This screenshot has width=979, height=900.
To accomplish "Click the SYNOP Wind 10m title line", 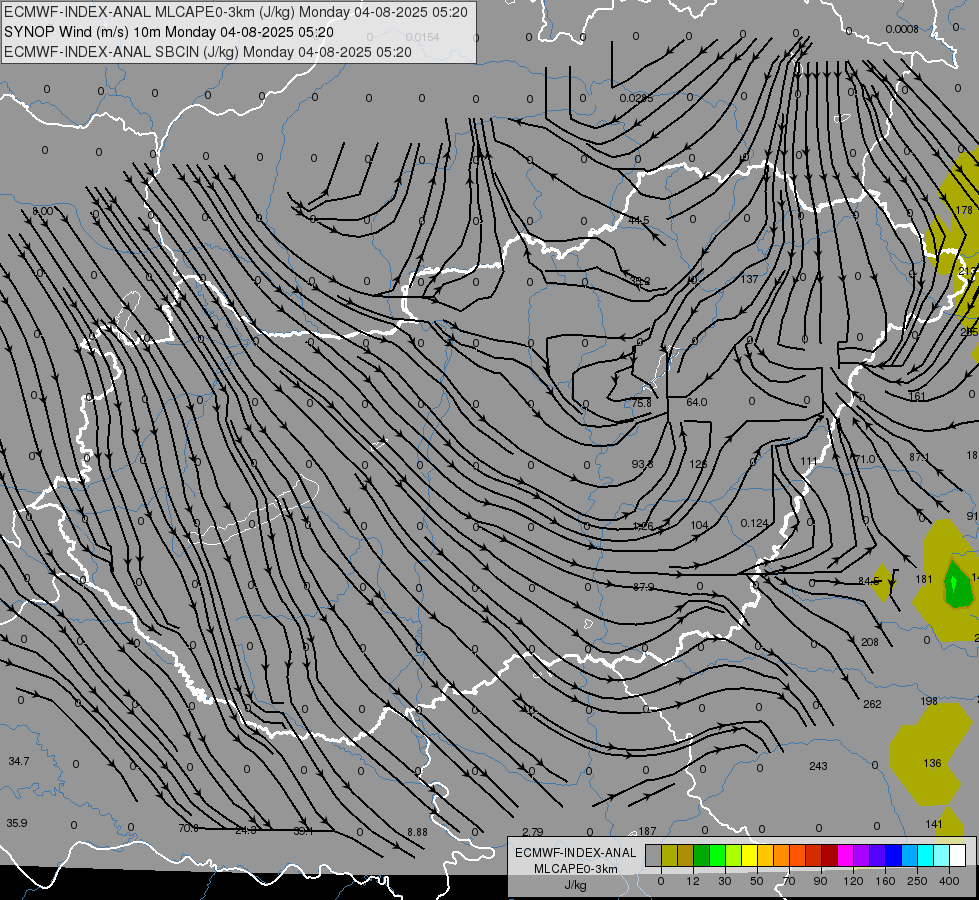I will (169, 32).
